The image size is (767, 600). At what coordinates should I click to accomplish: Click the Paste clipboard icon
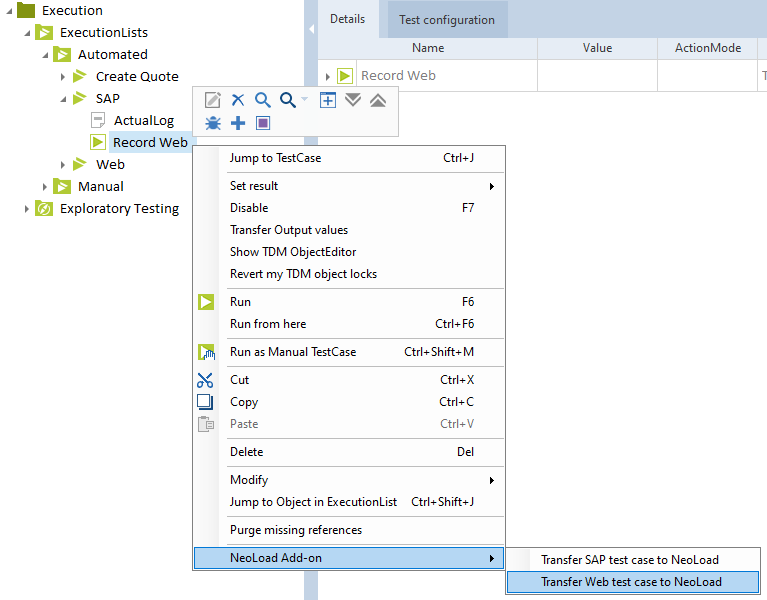[x=206, y=424]
